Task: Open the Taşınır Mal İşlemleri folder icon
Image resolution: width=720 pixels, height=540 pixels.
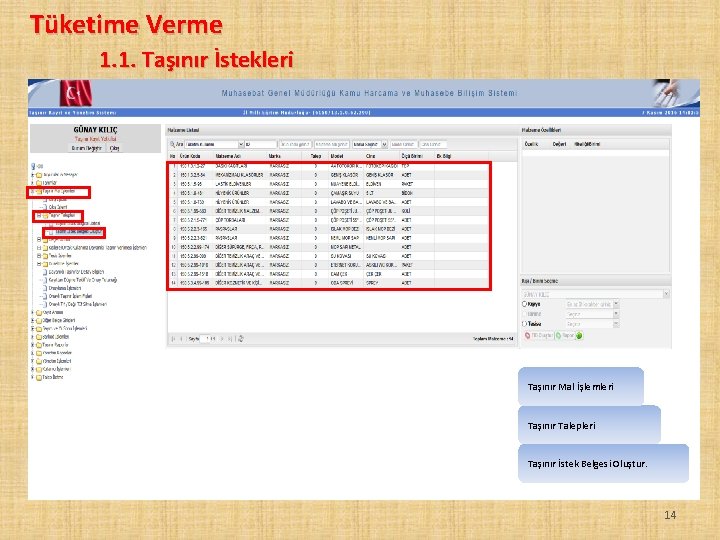Action: point(39,191)
